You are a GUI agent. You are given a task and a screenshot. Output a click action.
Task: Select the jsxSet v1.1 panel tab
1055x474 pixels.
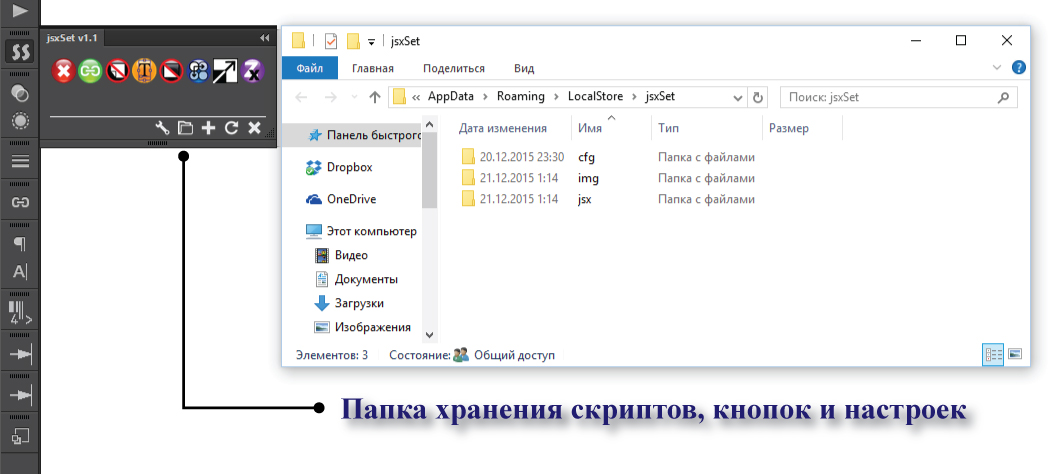(72, 38)
